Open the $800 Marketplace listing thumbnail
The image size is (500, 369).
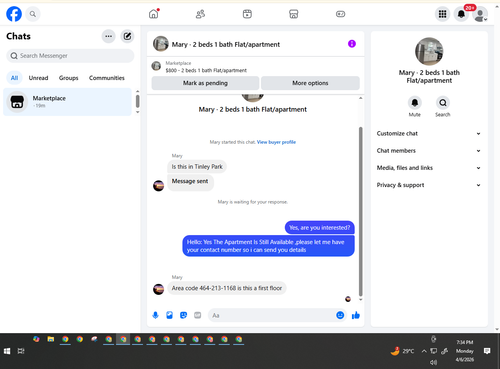click(156, 66)
